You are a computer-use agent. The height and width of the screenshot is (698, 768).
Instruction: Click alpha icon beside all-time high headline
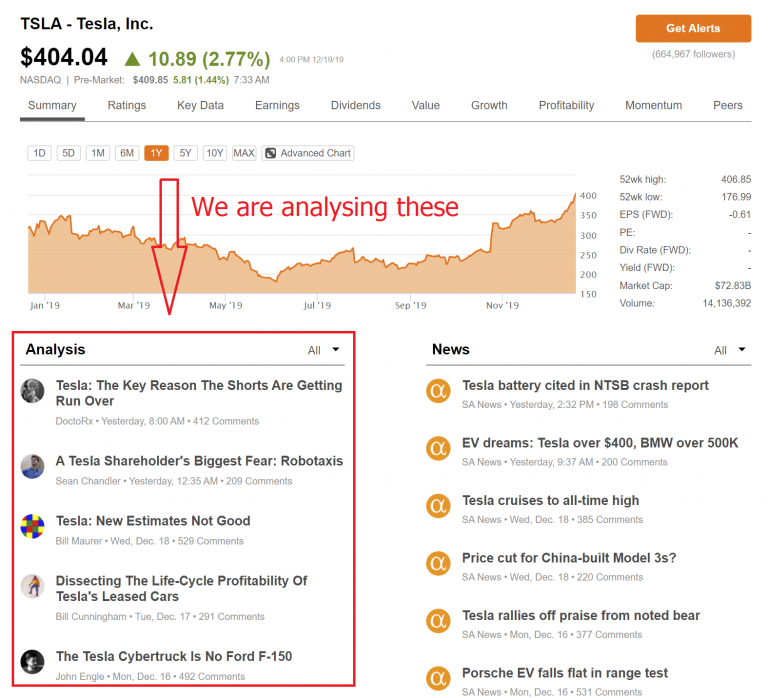[438, 505]
